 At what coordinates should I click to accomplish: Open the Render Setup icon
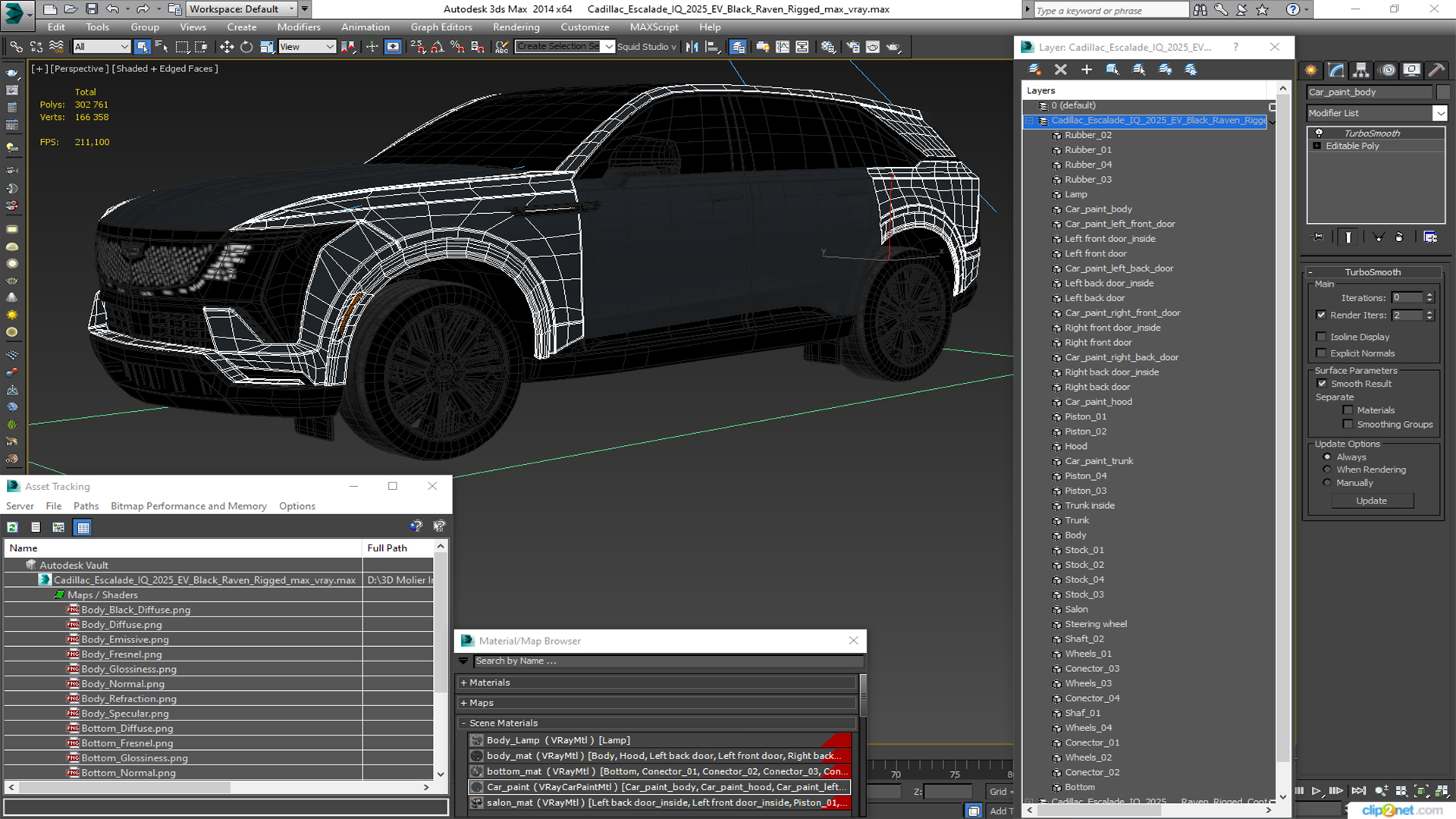pyautogui.click(x=853, y=47)
